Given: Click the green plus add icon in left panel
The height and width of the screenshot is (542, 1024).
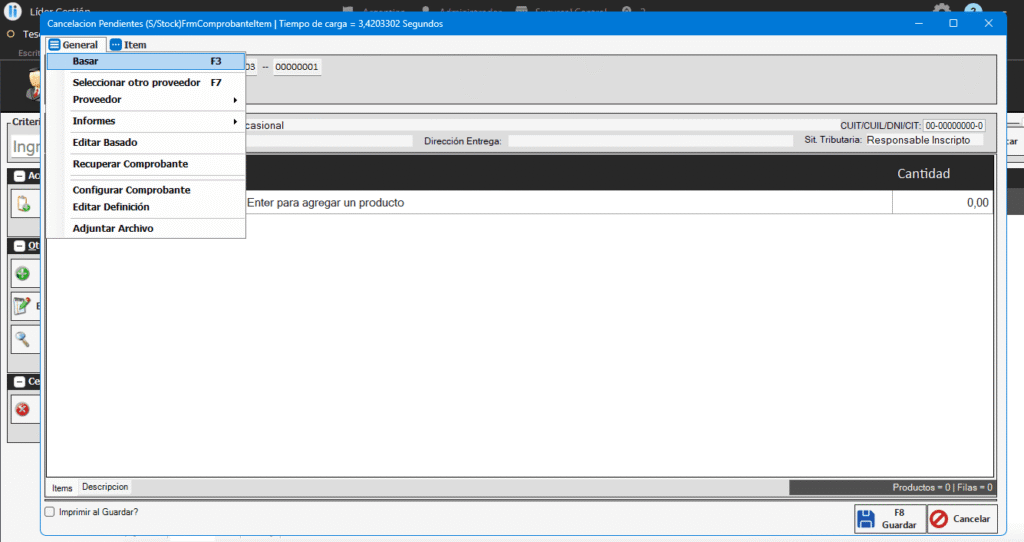Looking at the screenshot, I should [22, 273].
